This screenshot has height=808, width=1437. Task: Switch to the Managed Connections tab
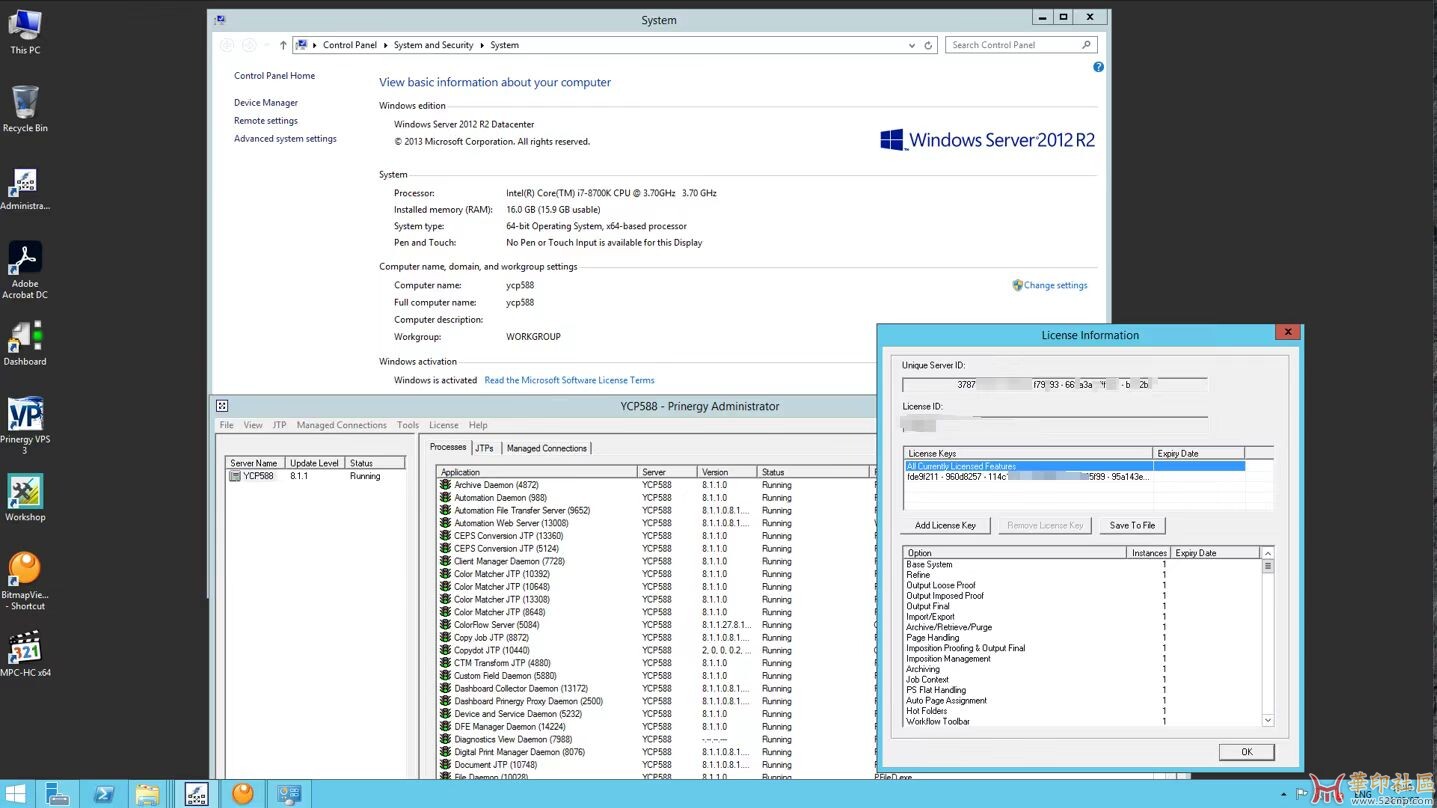[x=546, y=448]
